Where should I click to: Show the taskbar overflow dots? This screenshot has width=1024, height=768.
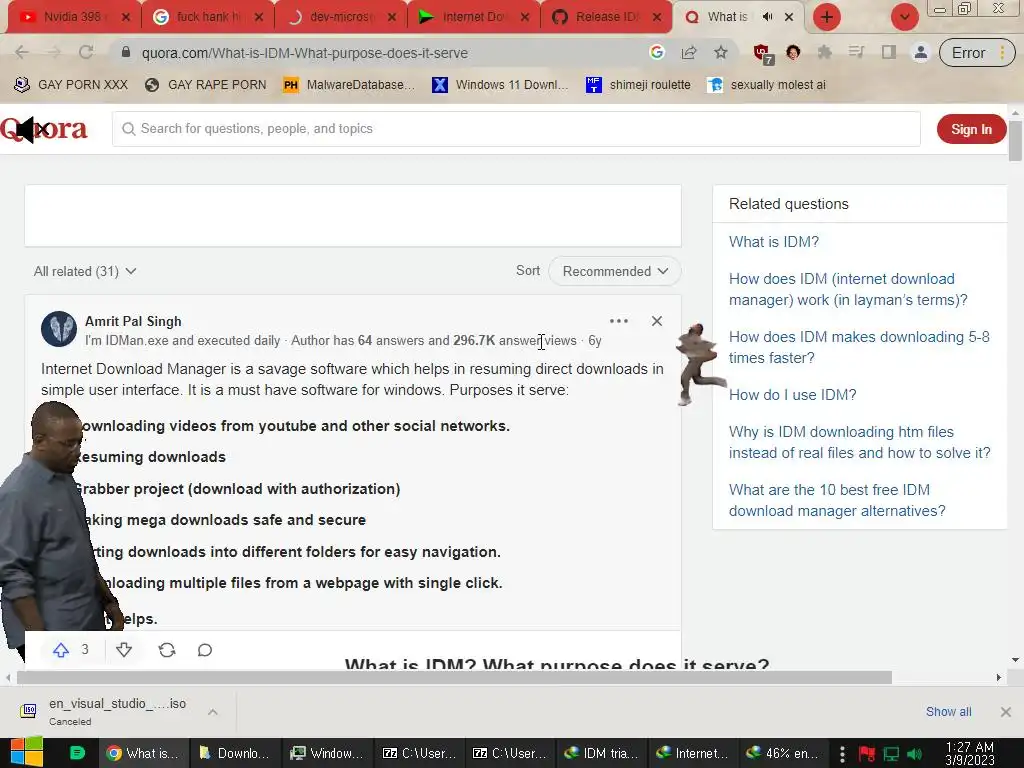(x=842, y=754)
